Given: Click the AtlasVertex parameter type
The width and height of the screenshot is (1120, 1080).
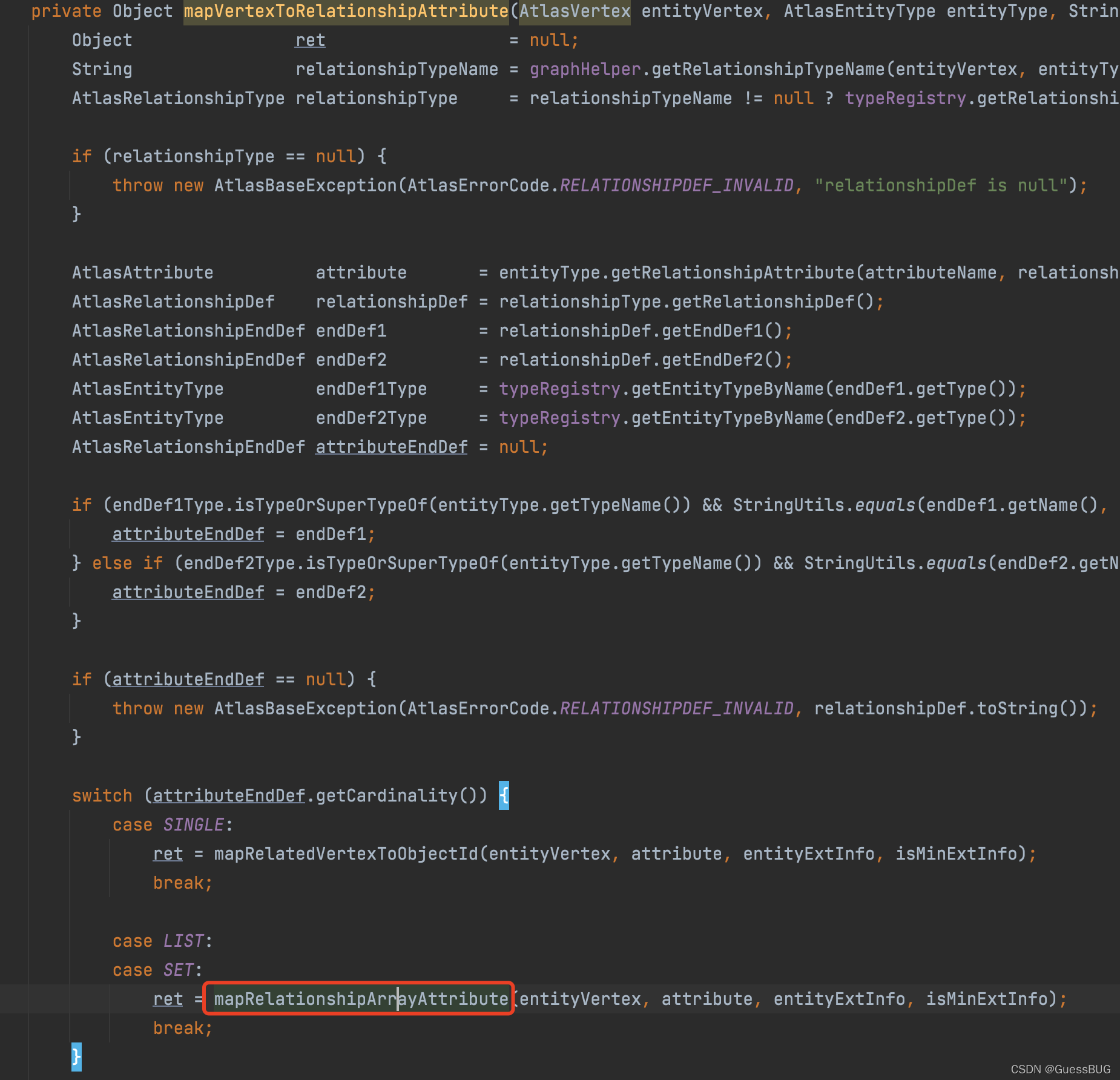Looking at the screenshot, I should [x=575, y=12].
